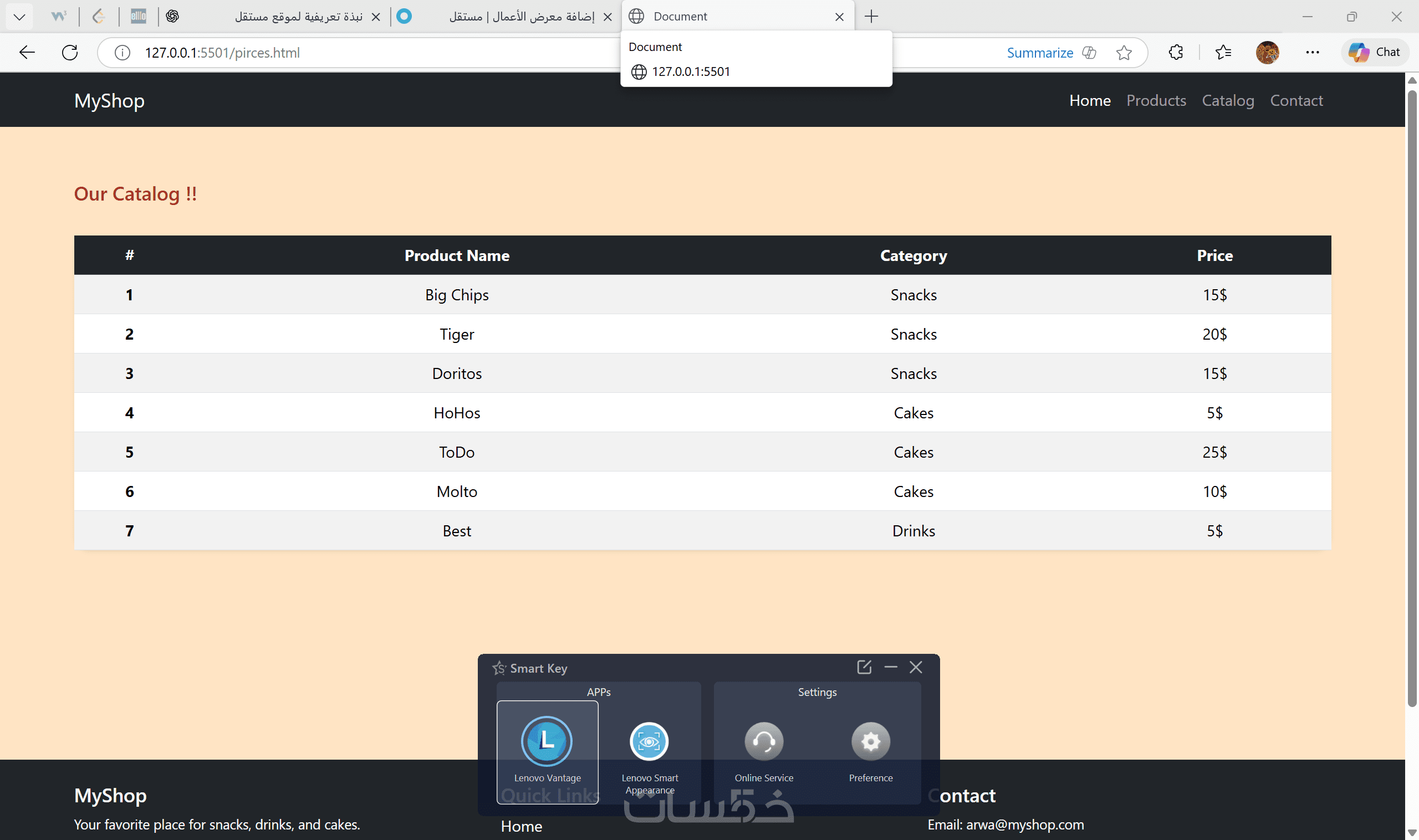Expand the tab search dropdown chevron
Viewport: 1419px width, 840px height.
click(x=19, y=17)
